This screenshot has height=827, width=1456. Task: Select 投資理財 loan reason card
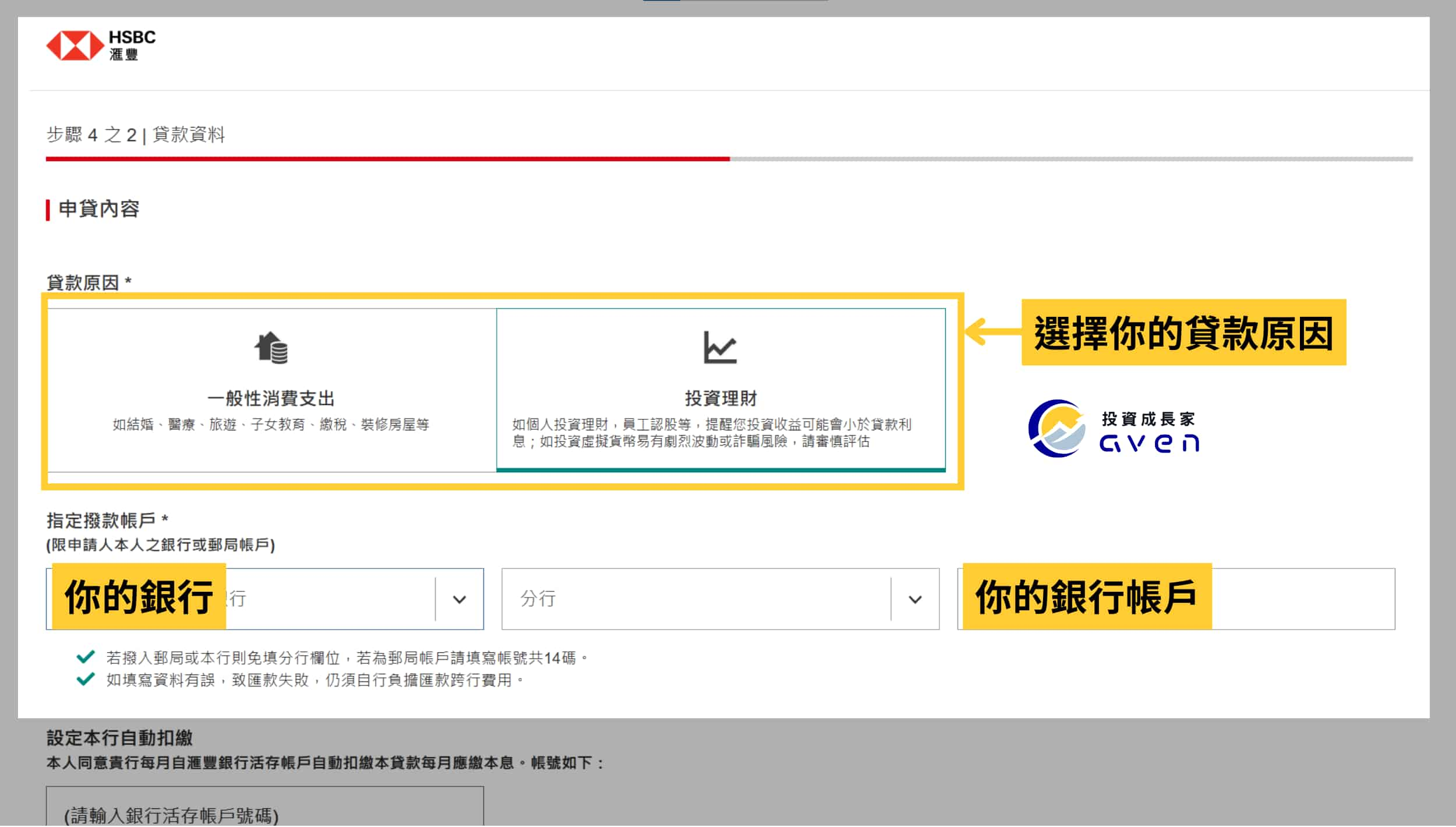(721, 390)
